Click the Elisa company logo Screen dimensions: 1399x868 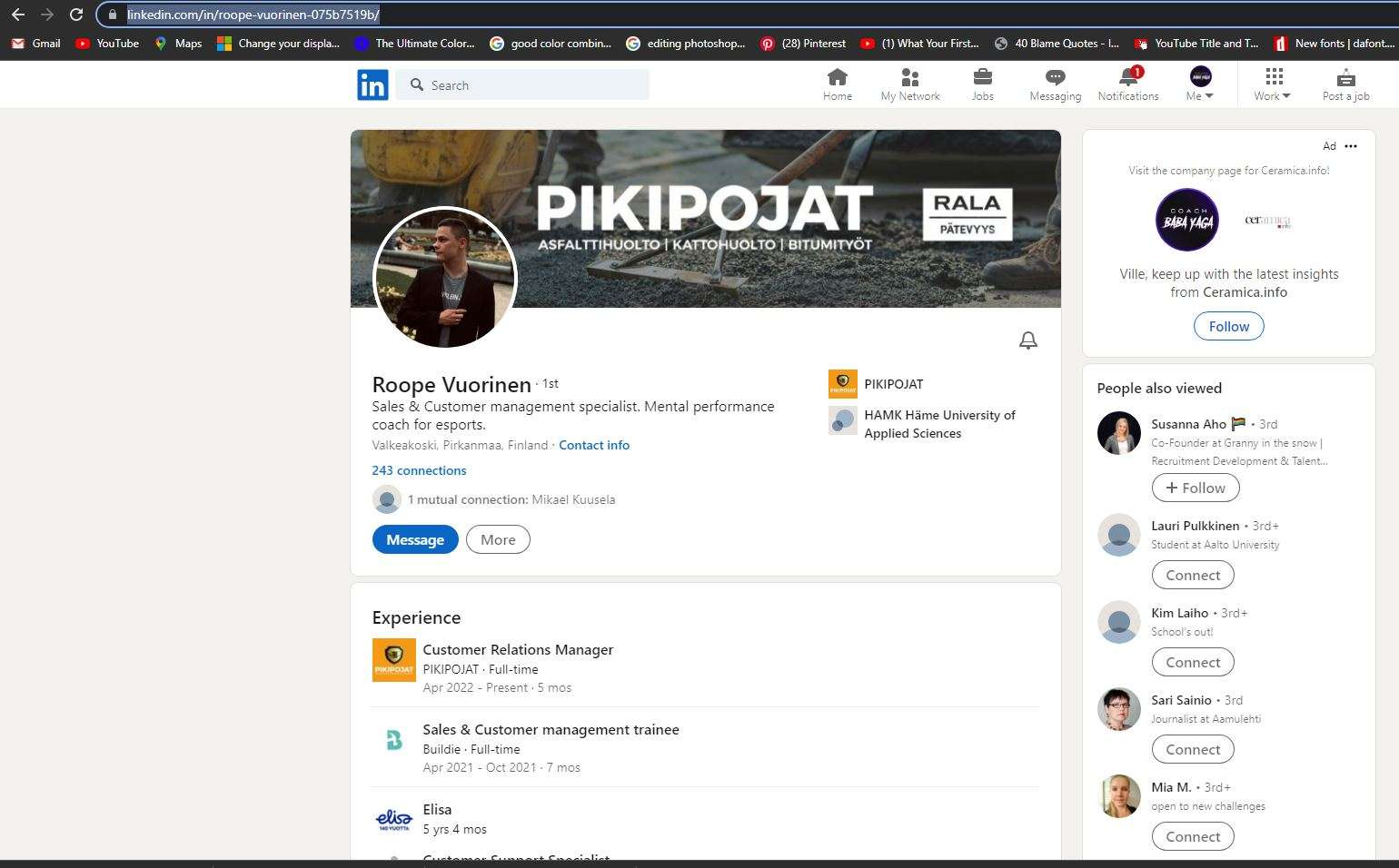[394, 820]
